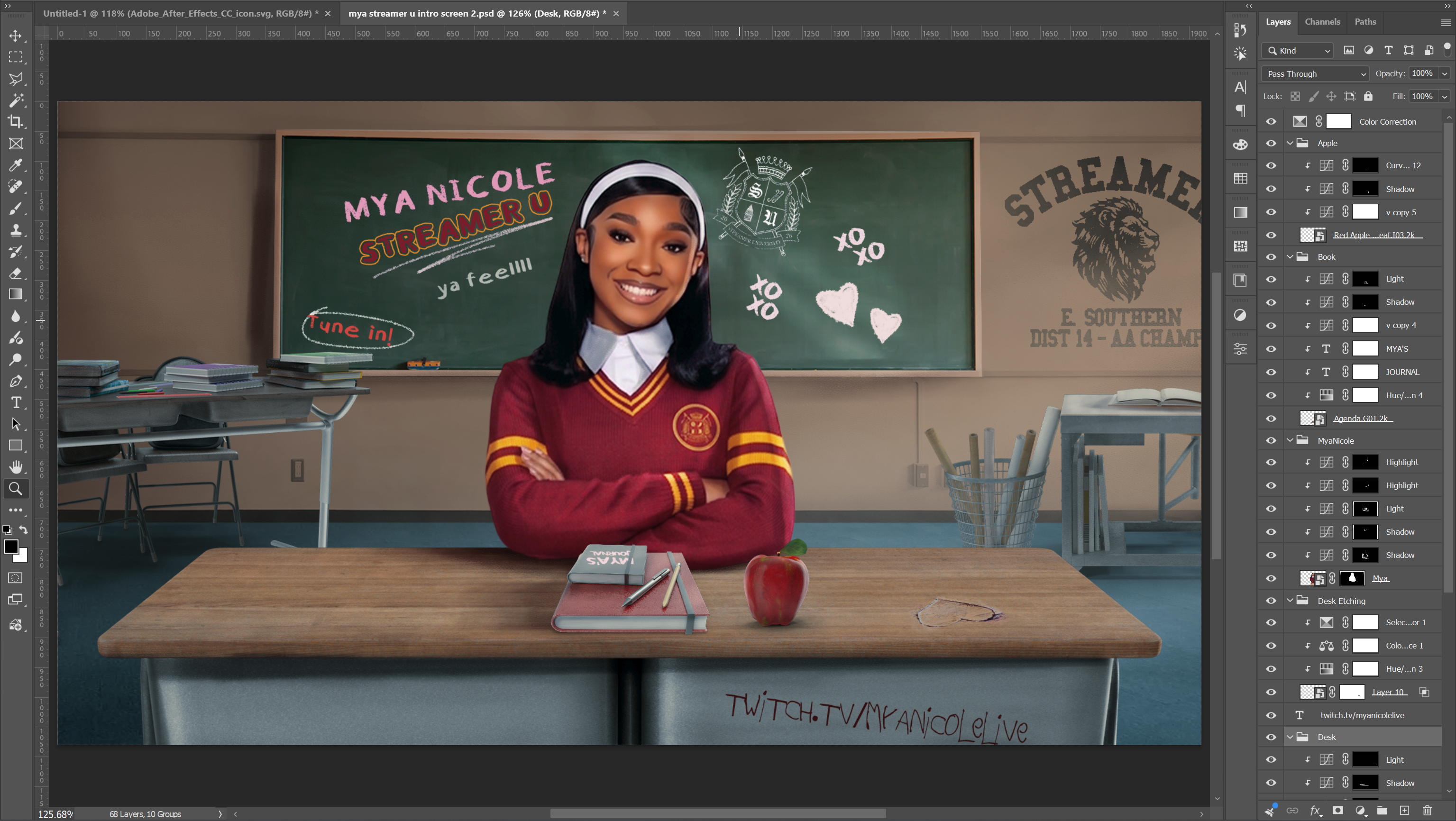
Task: Select the Rectangle shape tool
Action: pyautogui.click(x=15, y=445)
